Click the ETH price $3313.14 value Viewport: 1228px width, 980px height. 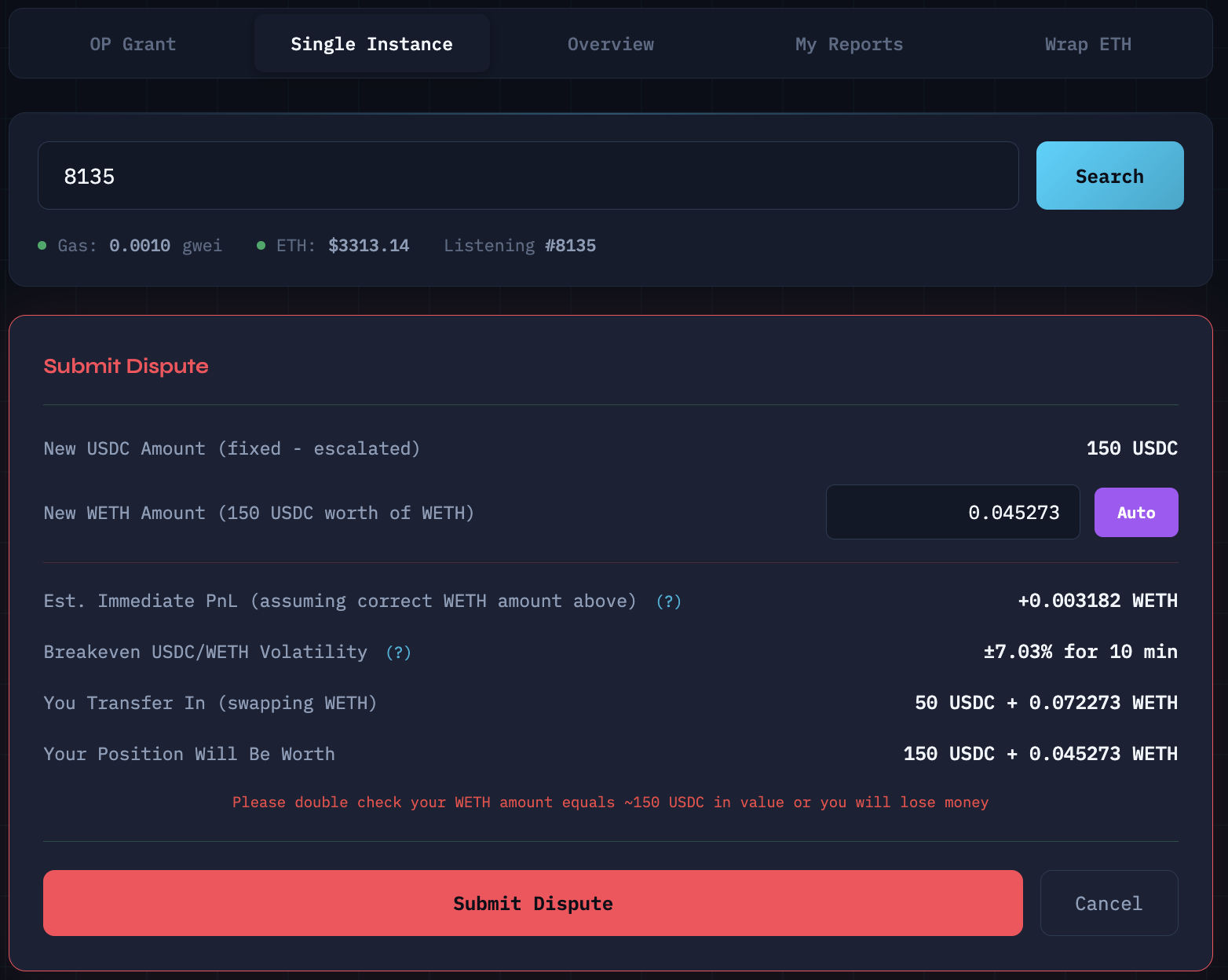(368, 246)
